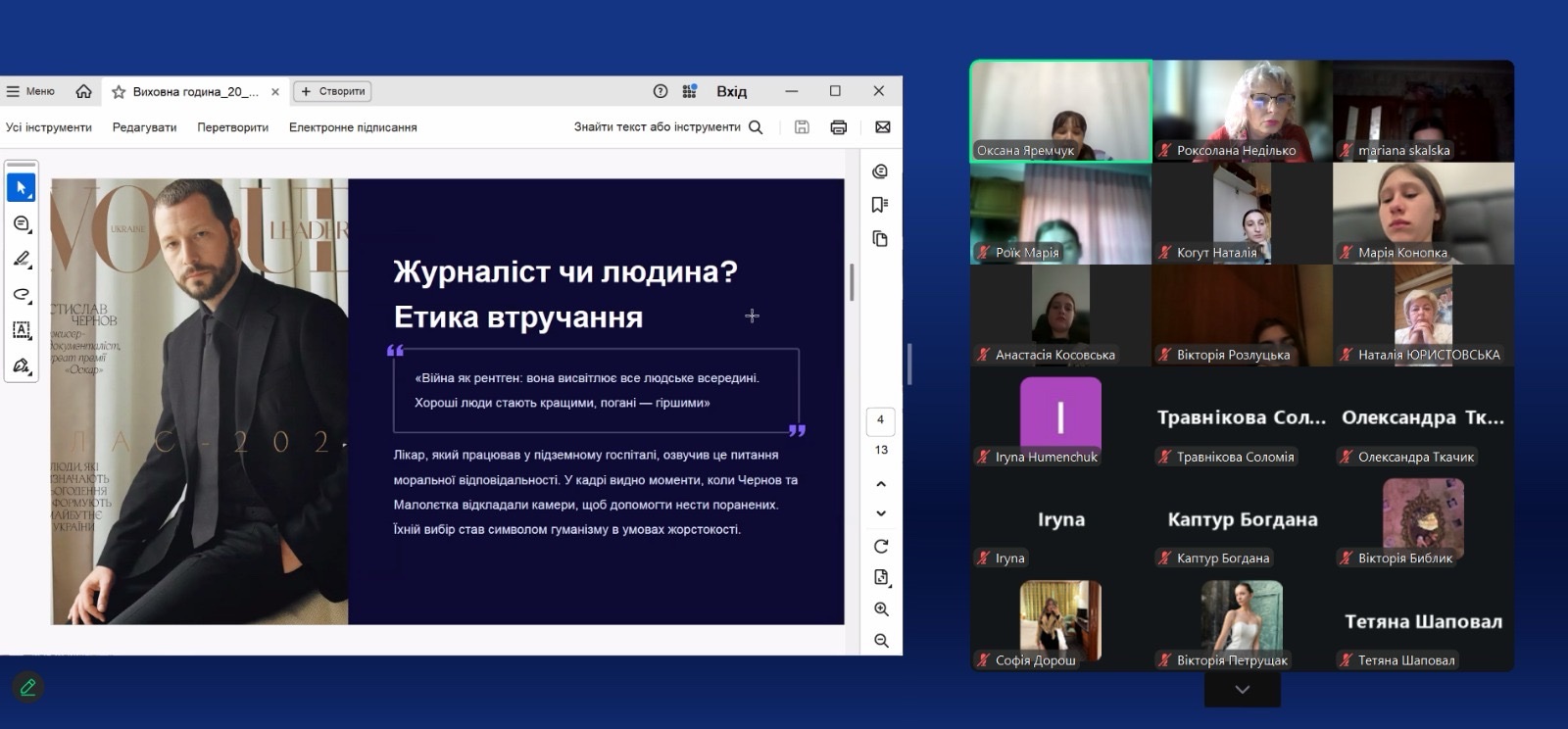Viewport: 1568px width, 729px height.
Task: Open the bookmarks panel icon
Action: pyautogui.click(x=880, y=205)
